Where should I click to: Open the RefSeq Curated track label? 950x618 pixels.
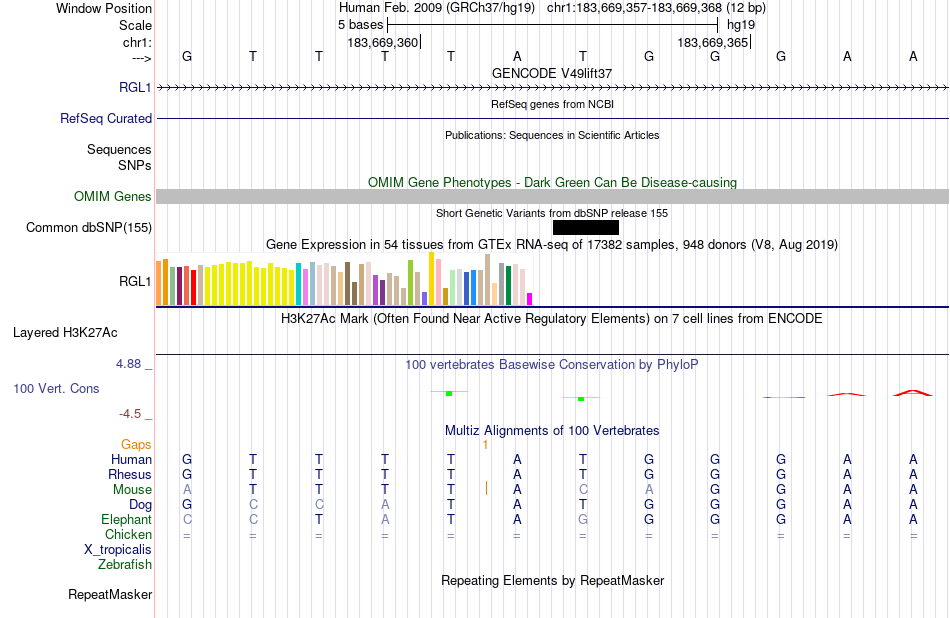[105, 118]
